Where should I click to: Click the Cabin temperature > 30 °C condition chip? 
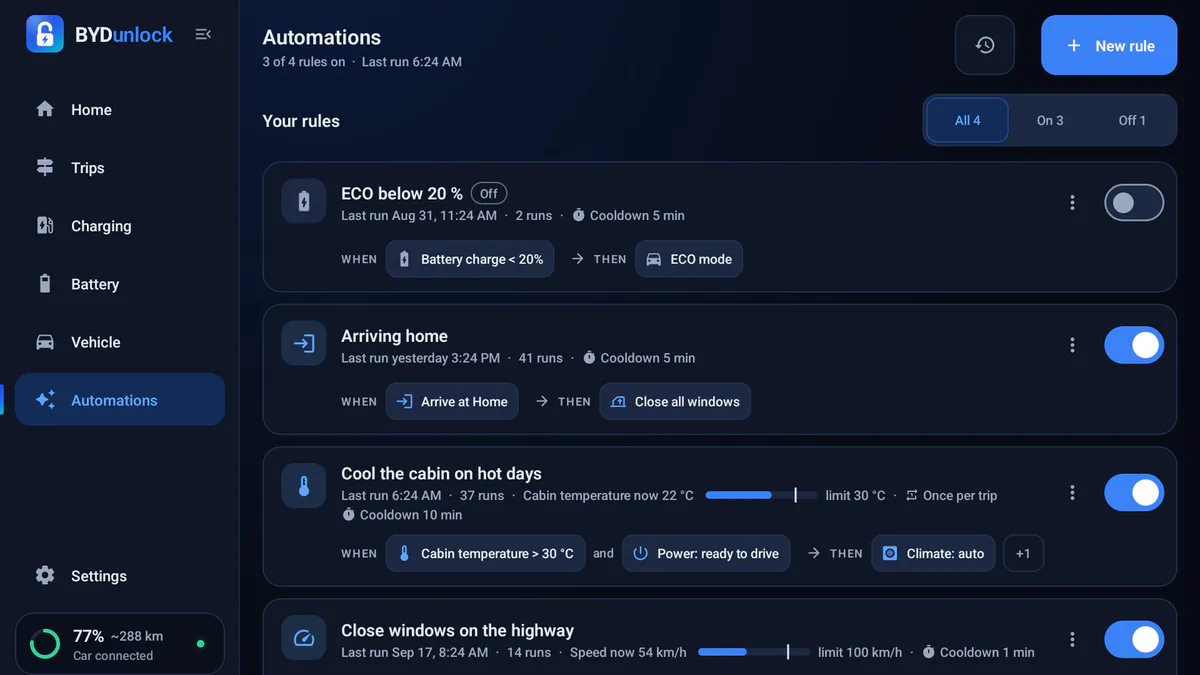tap(485, 553)
